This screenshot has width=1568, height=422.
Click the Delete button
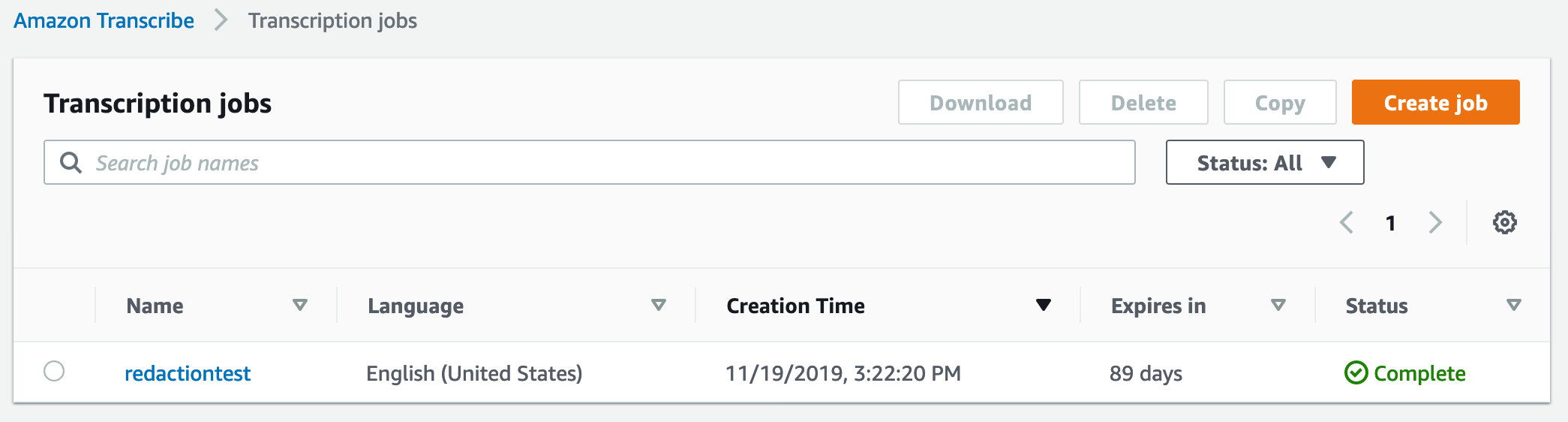1143,102
